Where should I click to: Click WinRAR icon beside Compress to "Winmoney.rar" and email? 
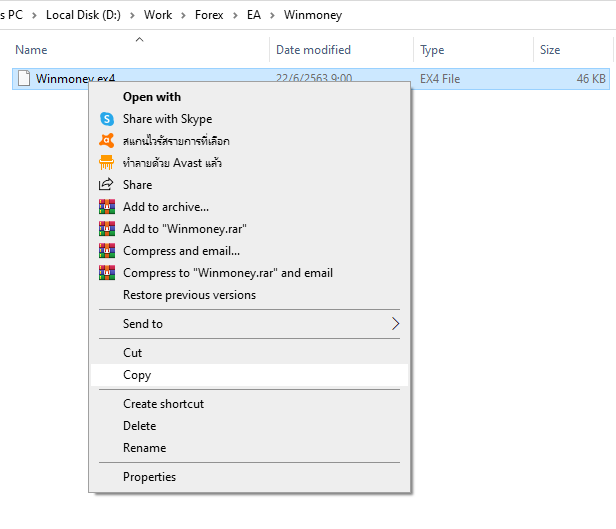107,273
